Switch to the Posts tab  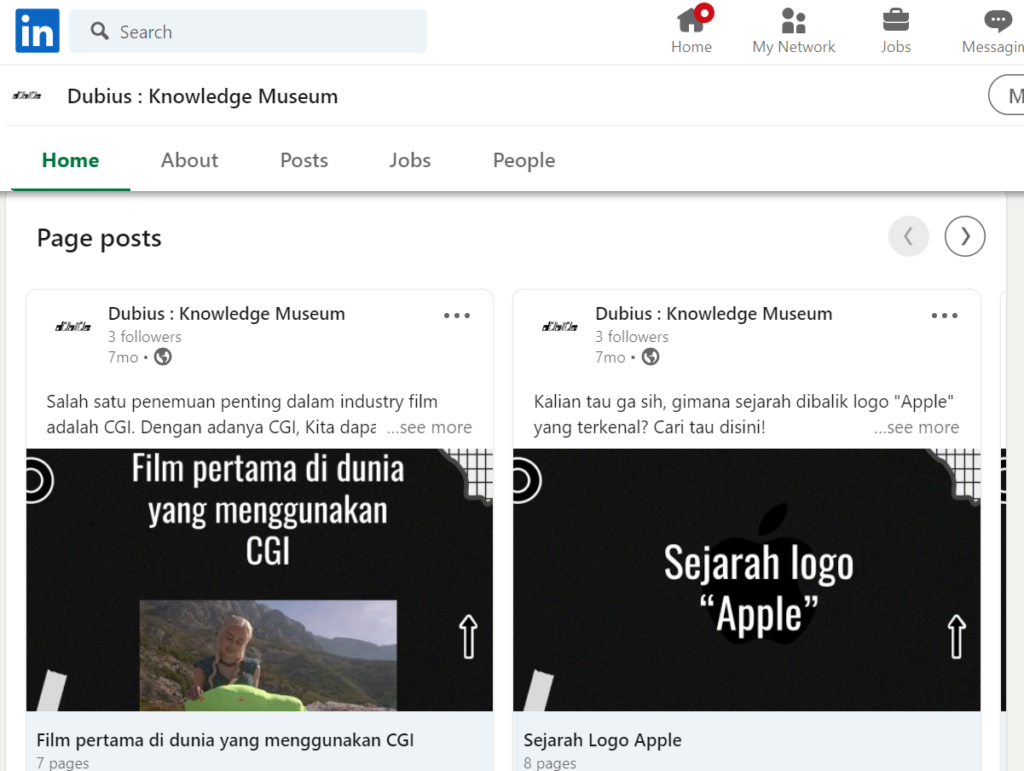(304, 160)
